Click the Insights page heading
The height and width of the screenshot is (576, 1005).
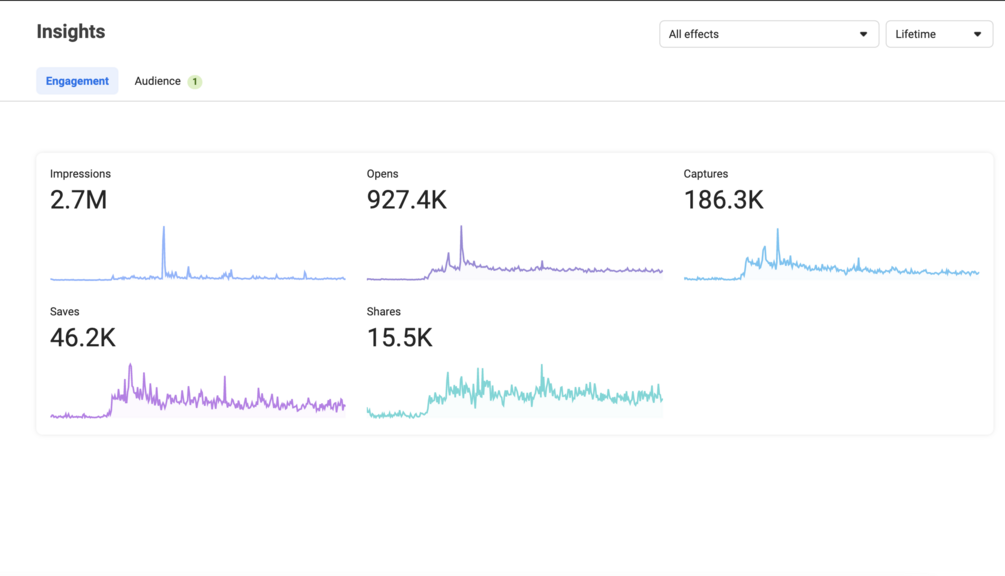[x=71, y=31]
